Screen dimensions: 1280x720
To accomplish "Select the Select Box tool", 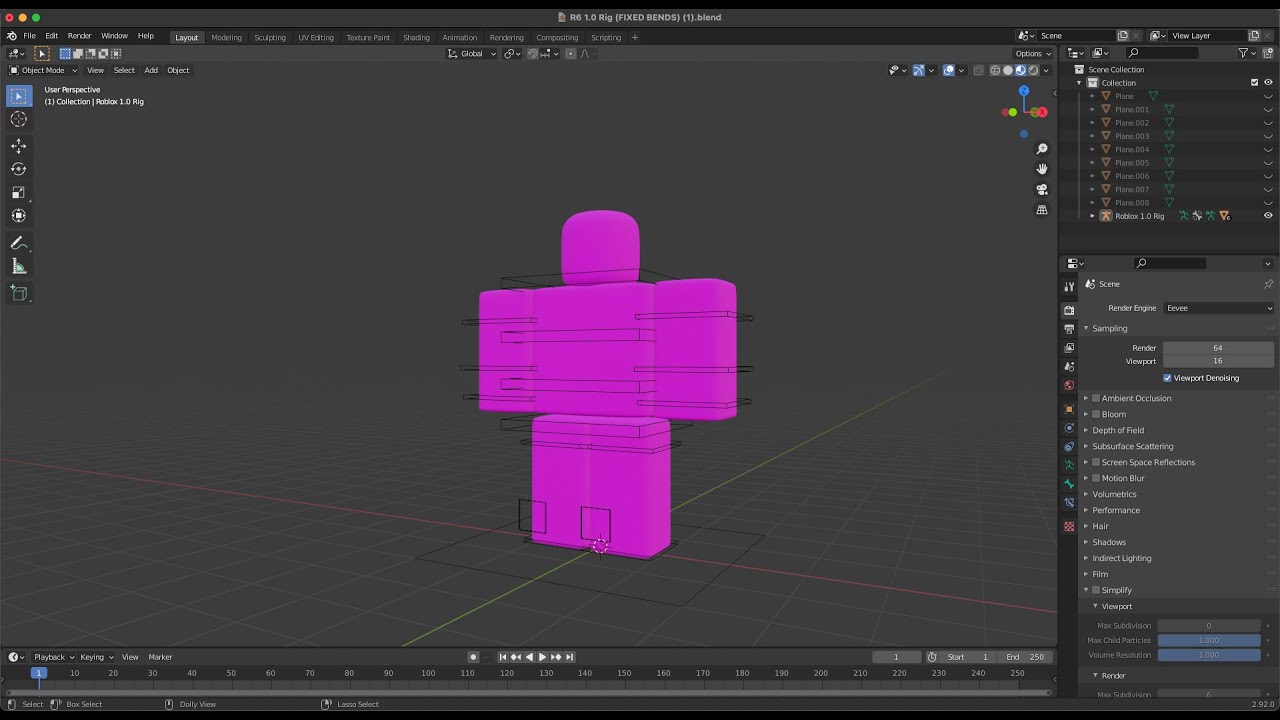I will click(18, 96).
